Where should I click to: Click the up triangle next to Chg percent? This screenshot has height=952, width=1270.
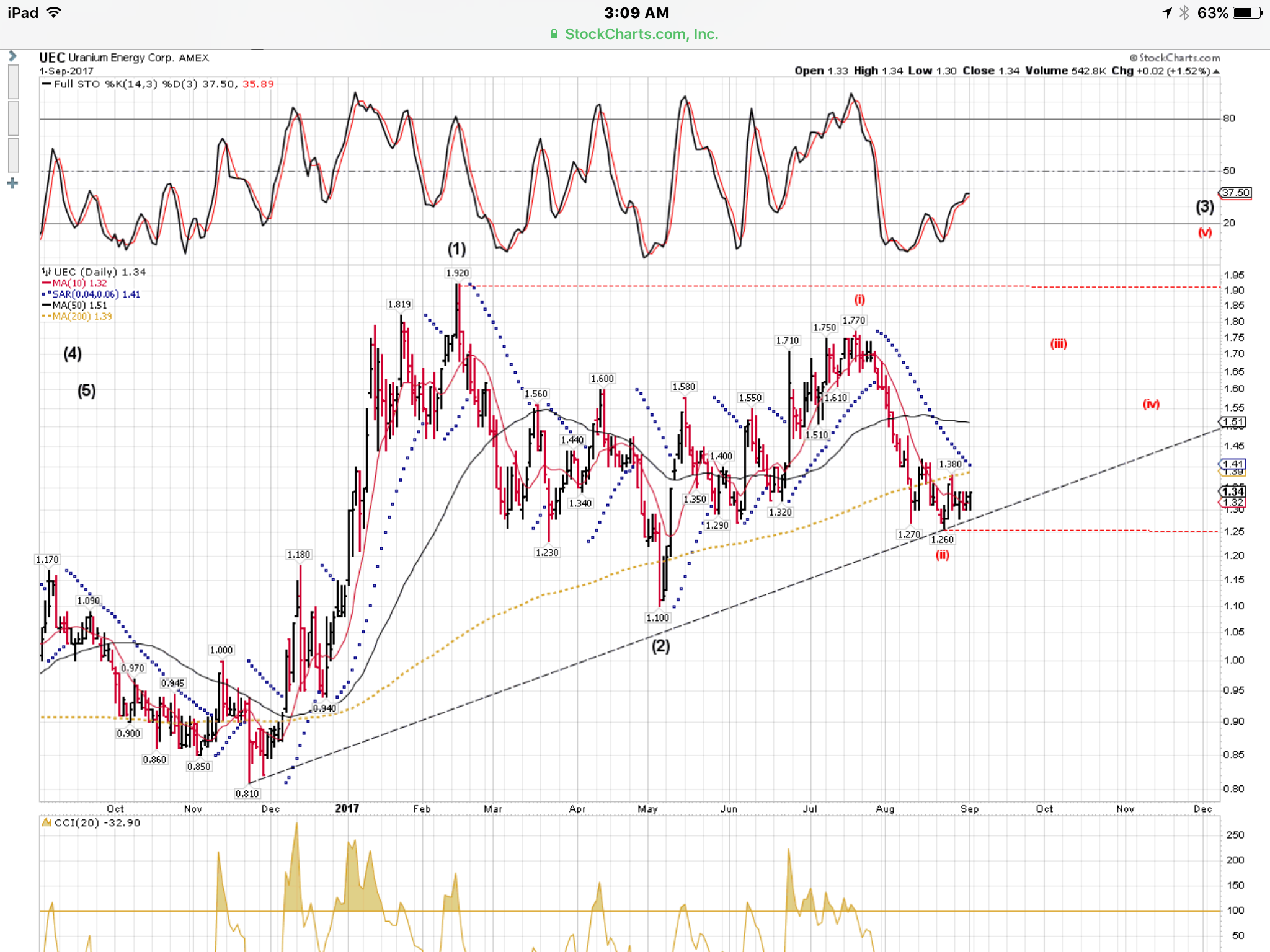pyautogui.click(x=1216, y=72)
